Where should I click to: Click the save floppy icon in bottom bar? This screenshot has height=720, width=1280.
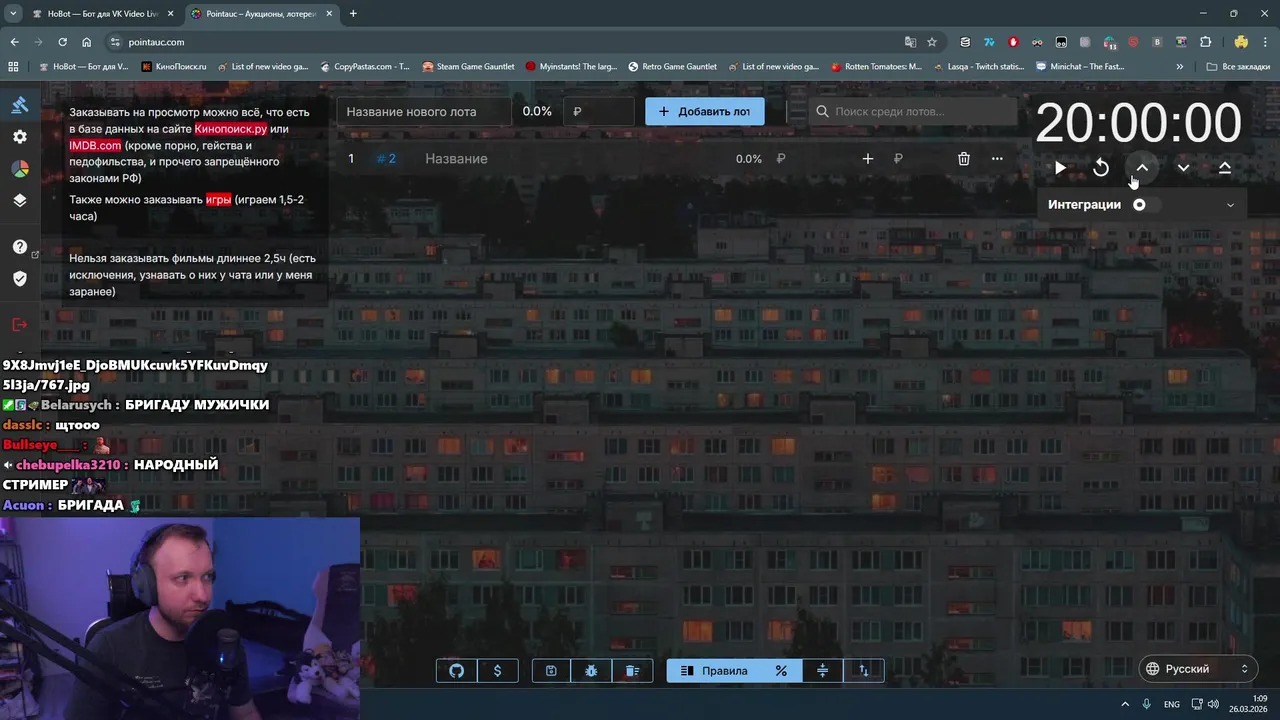551,671
